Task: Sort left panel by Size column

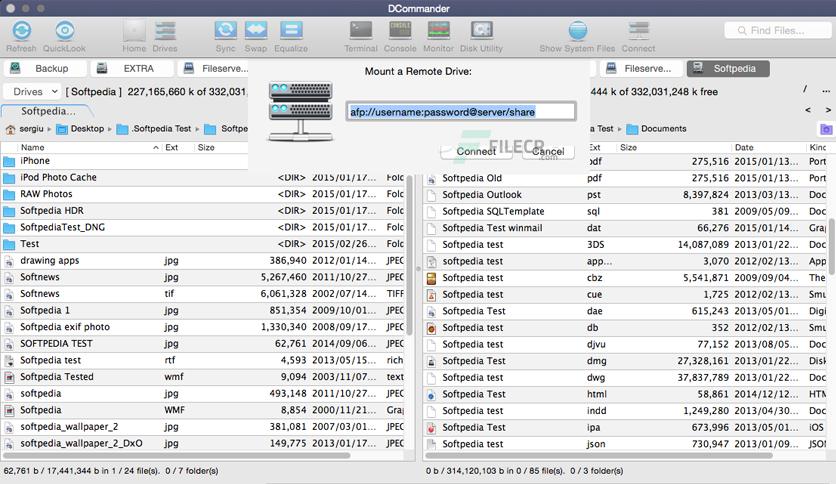Action: (221, 147)
